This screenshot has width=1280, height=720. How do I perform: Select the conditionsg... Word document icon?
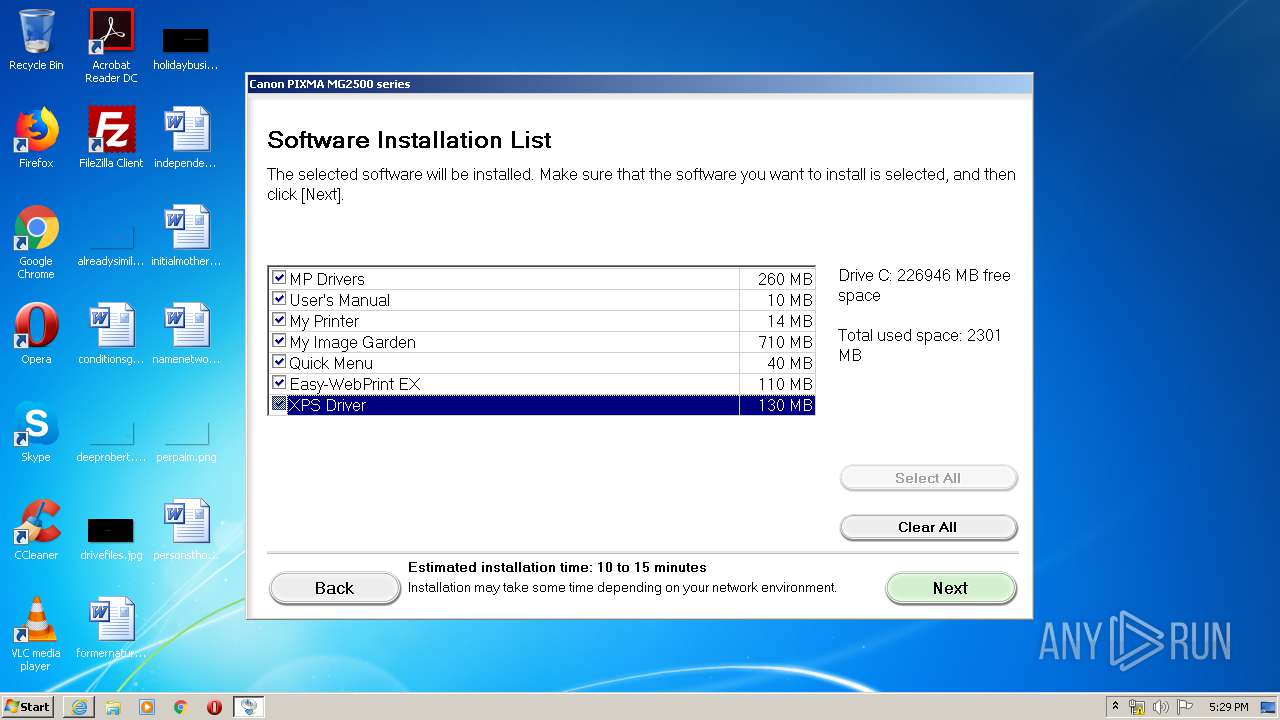pyautogui.click(x=111, y=334)
